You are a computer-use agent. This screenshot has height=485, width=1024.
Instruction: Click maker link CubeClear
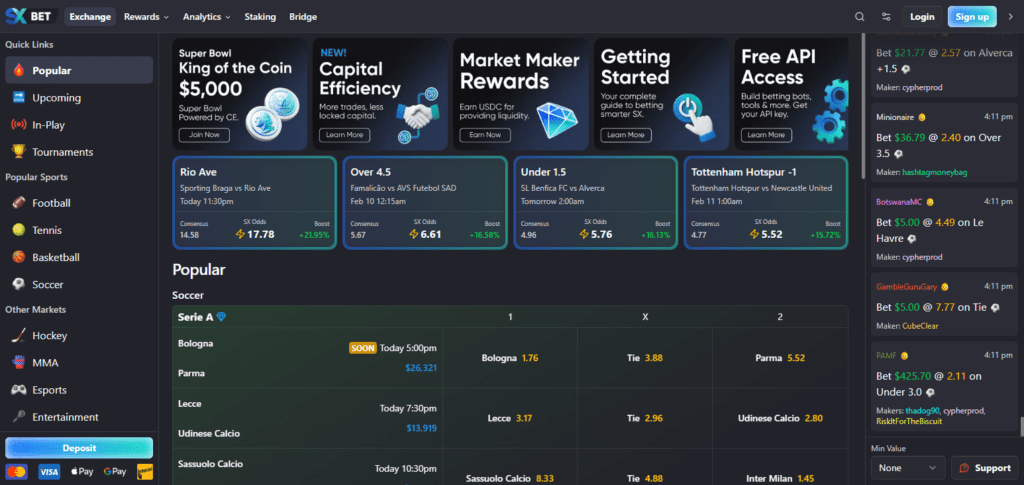click(x=922, y=326)
